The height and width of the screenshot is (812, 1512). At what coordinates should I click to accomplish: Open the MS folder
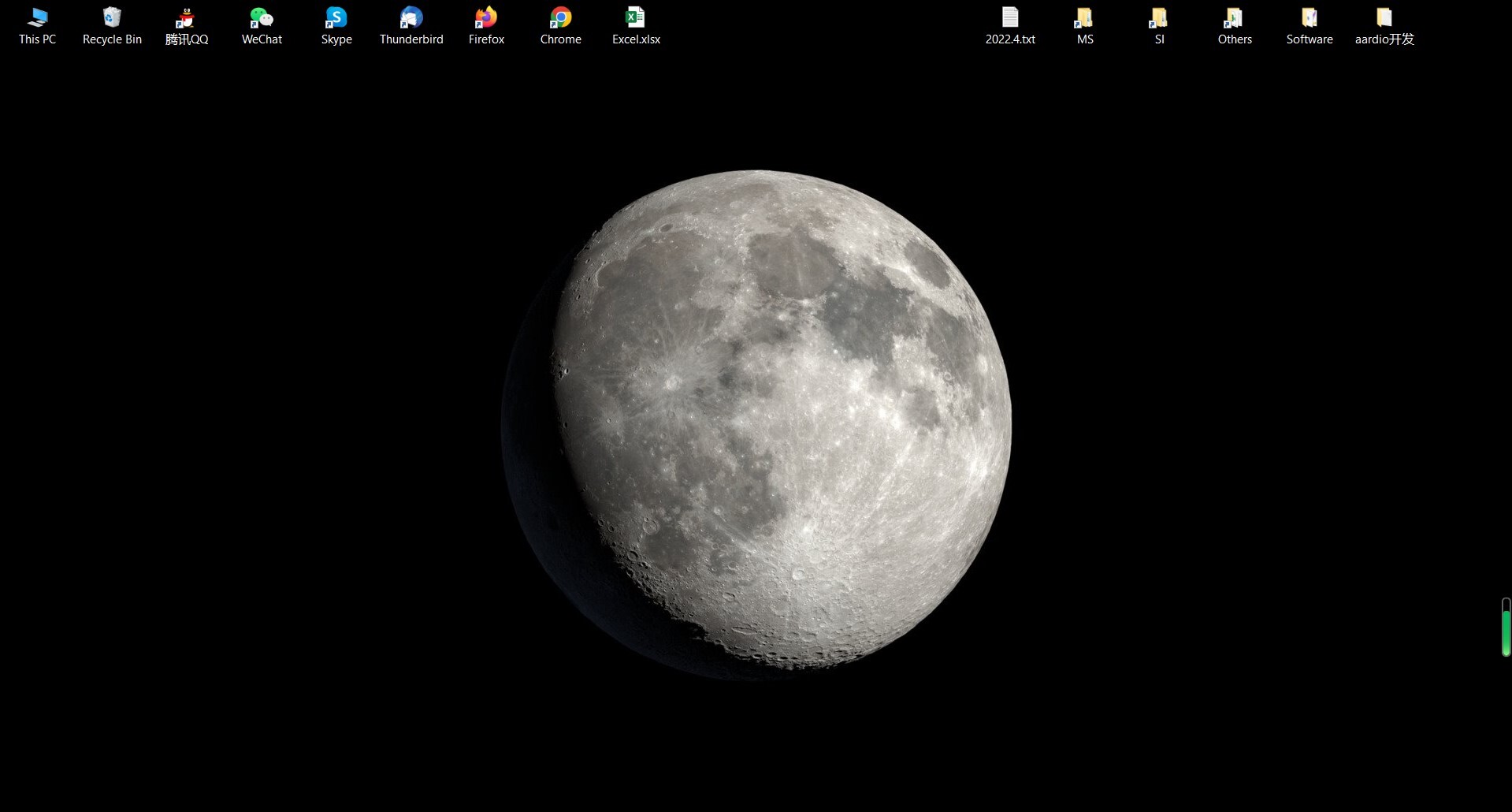[1084, 17]
